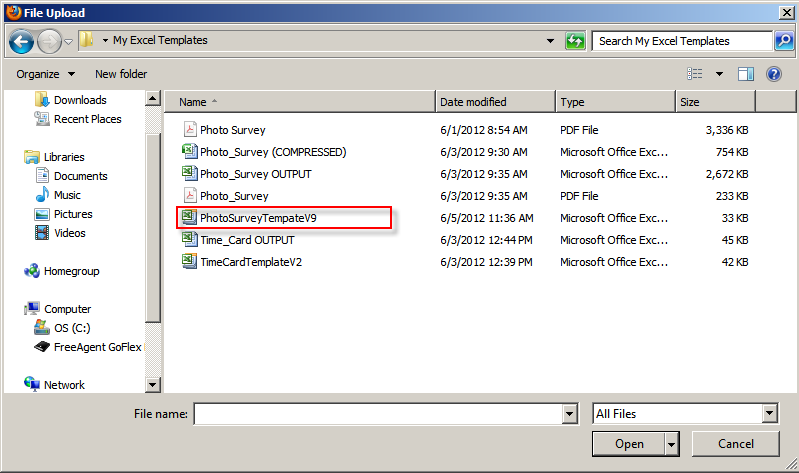The height and width of the screenshot is (473, 799).
Task: Click the Forward navigation arrow
Action: coord(49,41)
